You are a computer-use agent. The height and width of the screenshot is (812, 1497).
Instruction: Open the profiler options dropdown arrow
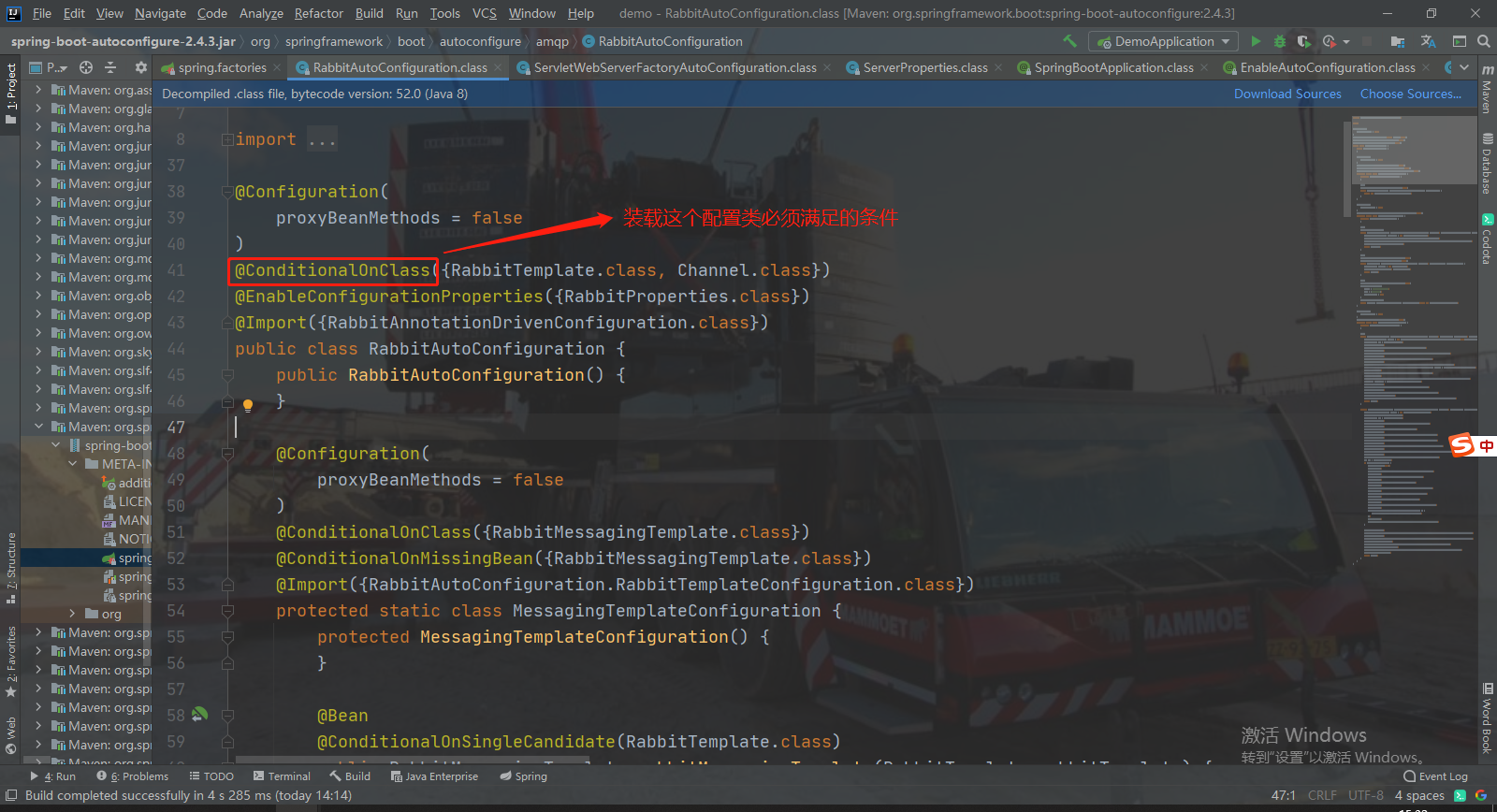click(1346, 41)
